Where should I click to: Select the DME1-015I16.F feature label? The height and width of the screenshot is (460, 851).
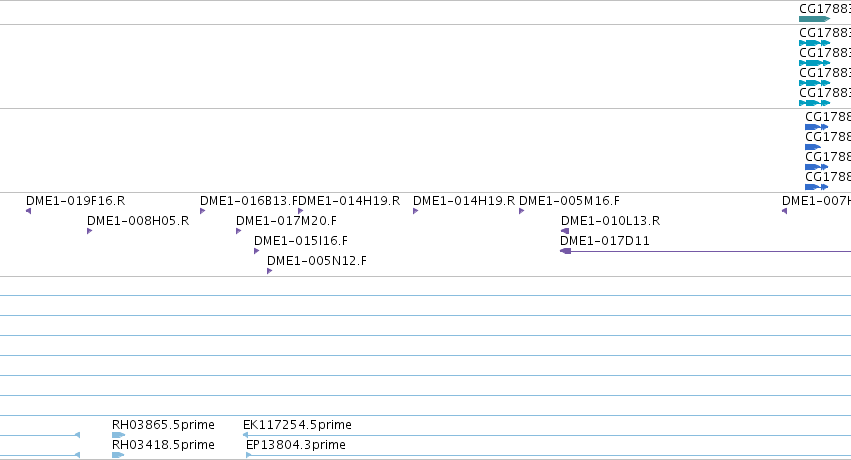[x=301, y=241]
